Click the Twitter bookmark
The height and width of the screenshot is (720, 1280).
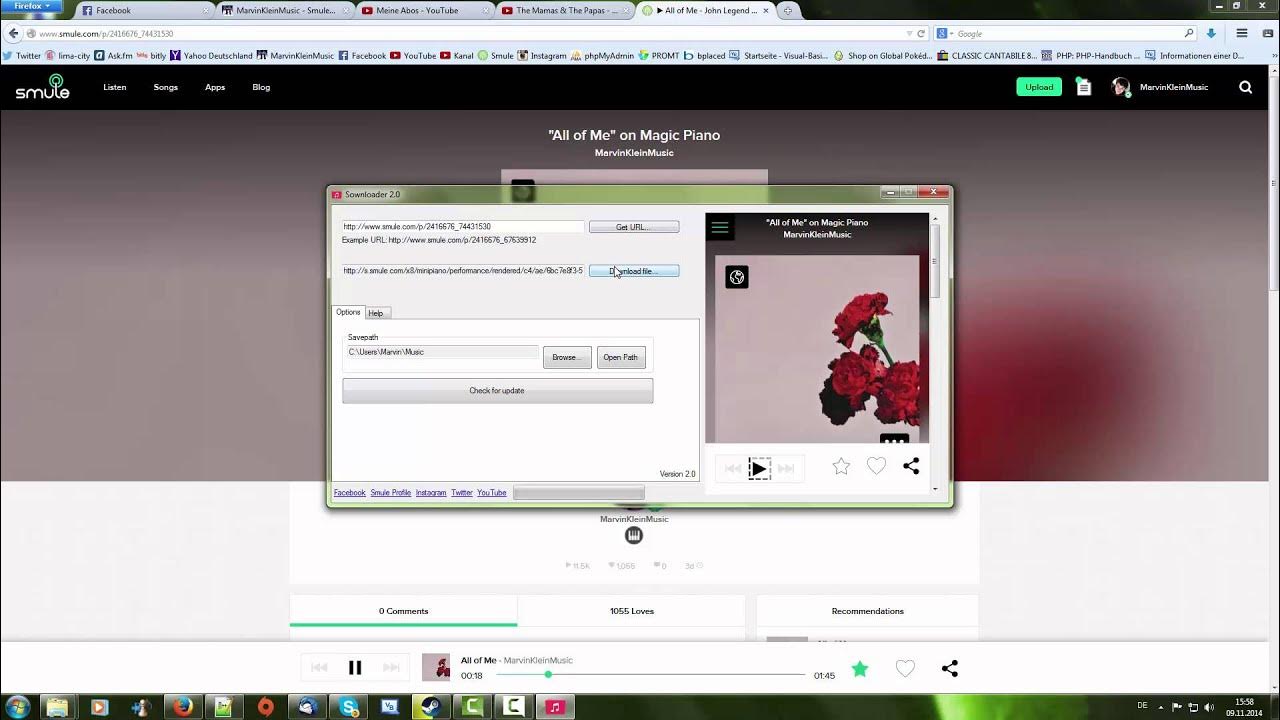(22, 56)
